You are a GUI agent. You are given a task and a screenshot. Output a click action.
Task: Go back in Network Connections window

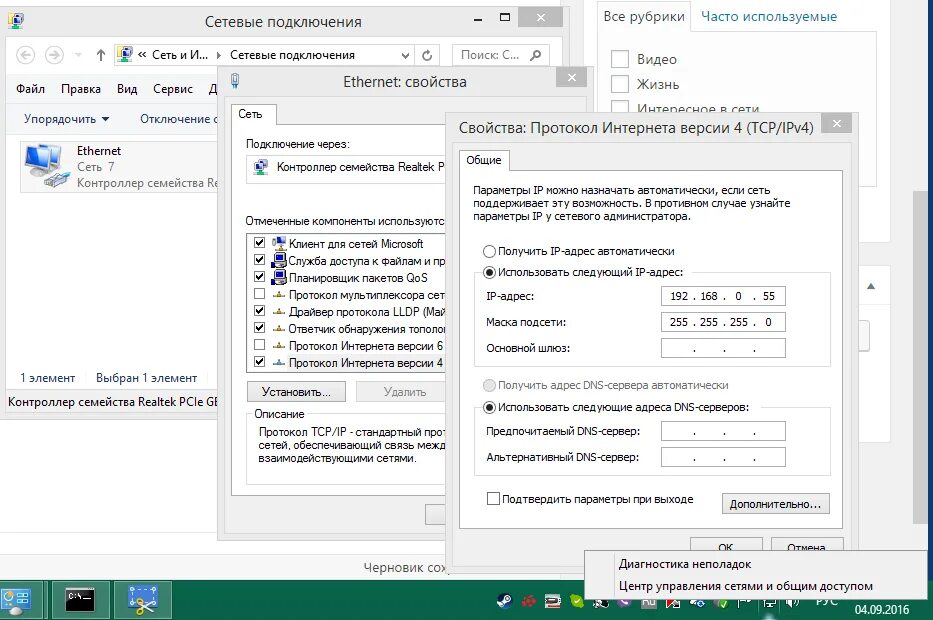coord(25,55)
